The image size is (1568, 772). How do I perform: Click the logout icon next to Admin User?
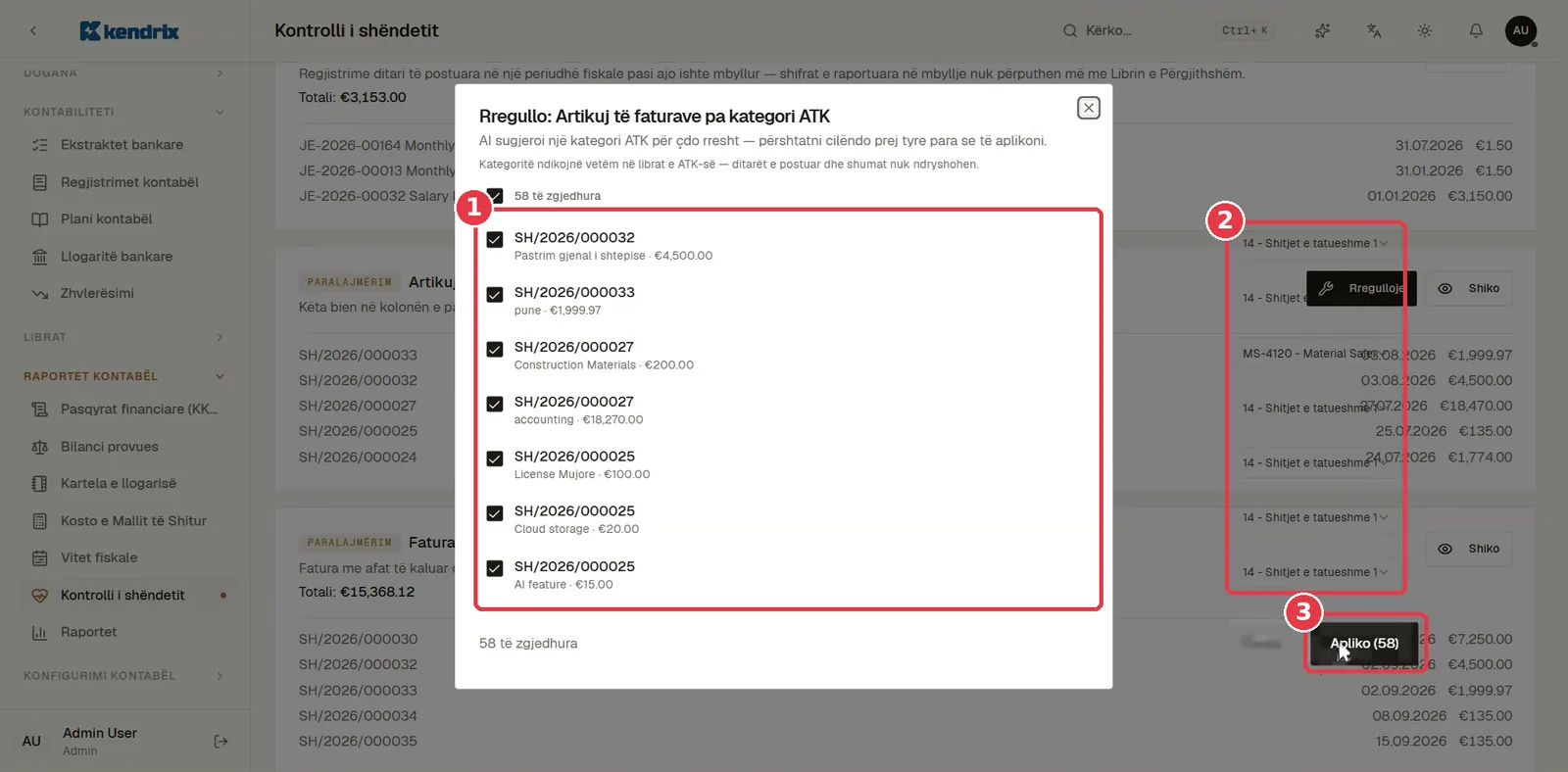click(x=221, y=742)
